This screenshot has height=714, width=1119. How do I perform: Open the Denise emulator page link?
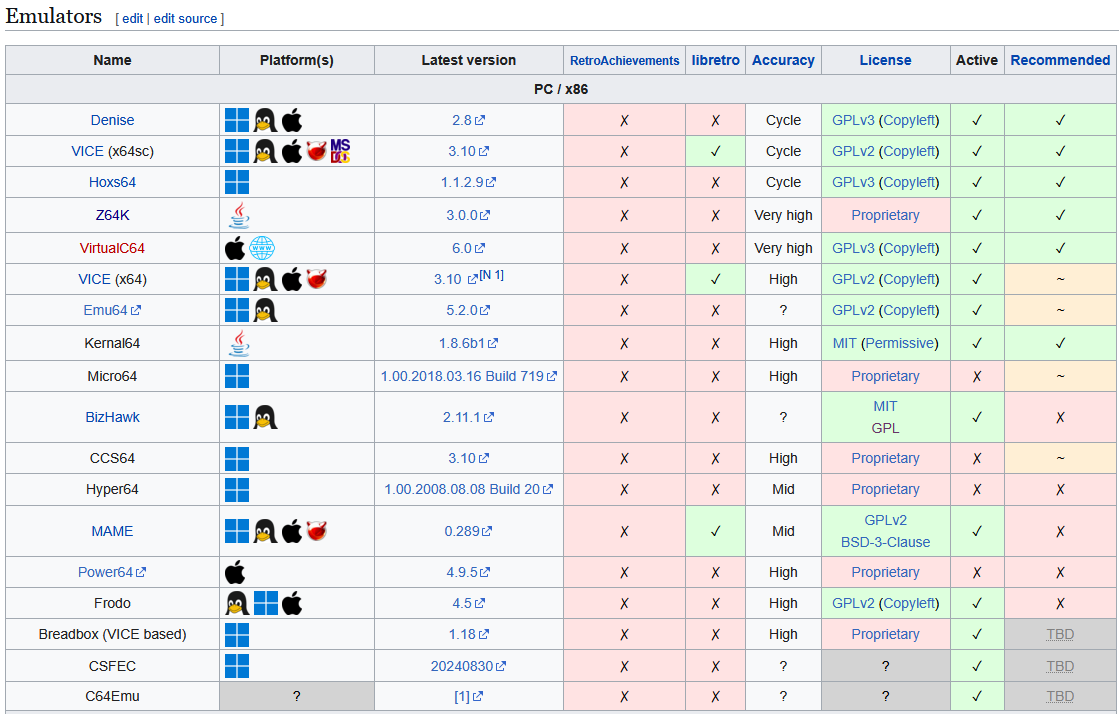coord(112,120)
